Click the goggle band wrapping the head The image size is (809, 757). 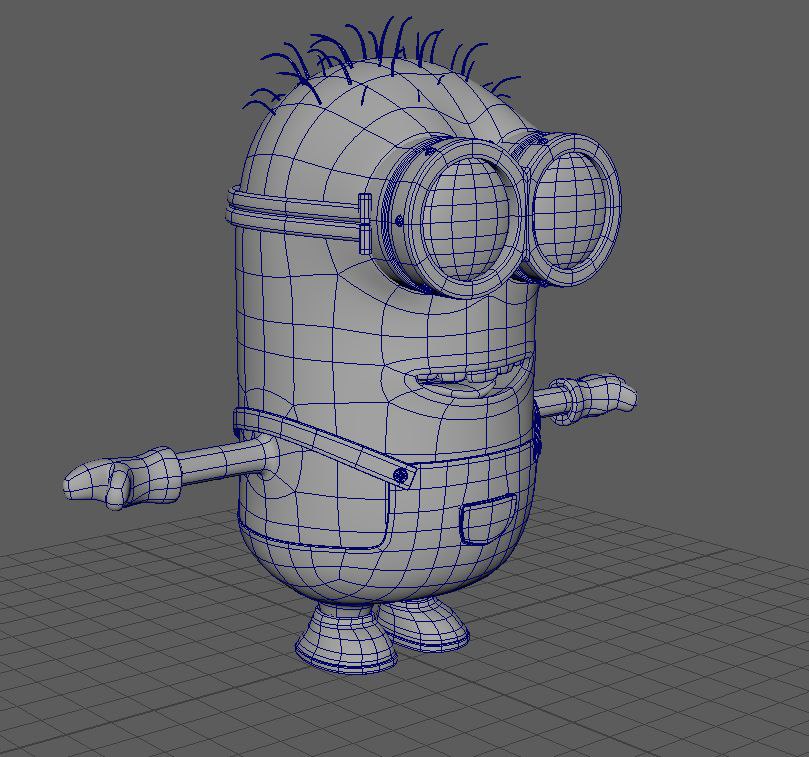292,213
